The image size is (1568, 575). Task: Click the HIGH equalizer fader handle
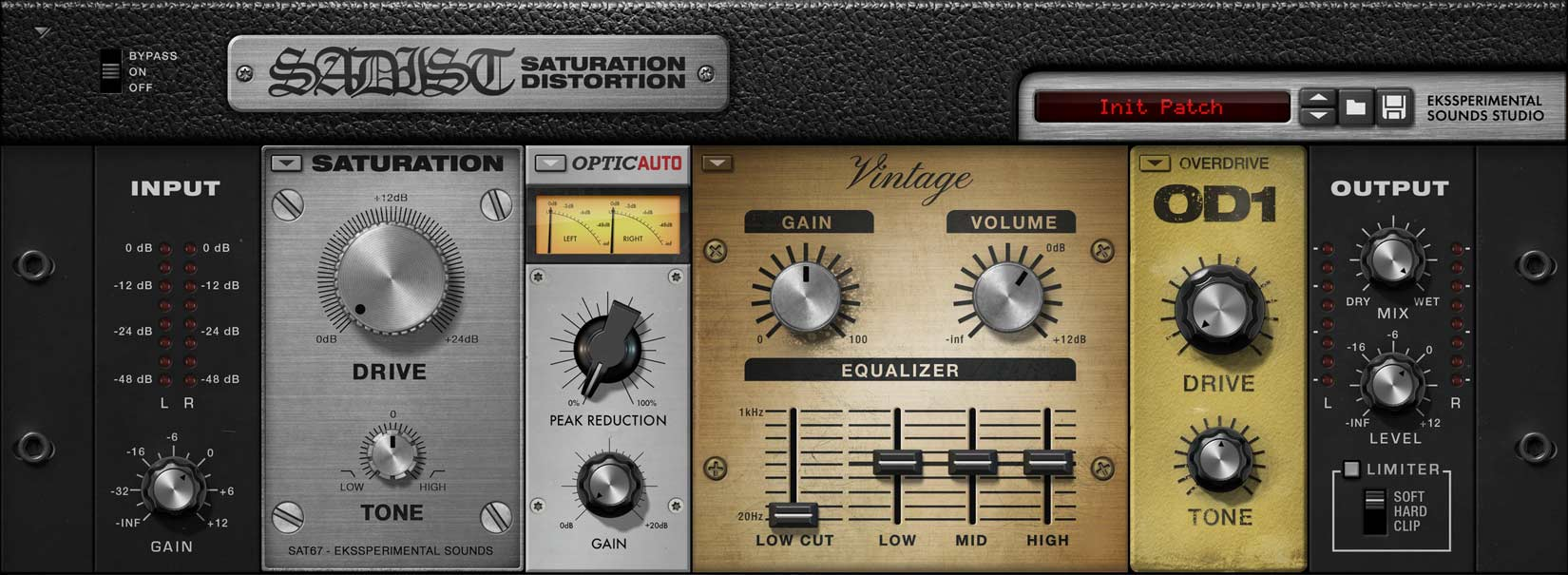point(1047,462)
